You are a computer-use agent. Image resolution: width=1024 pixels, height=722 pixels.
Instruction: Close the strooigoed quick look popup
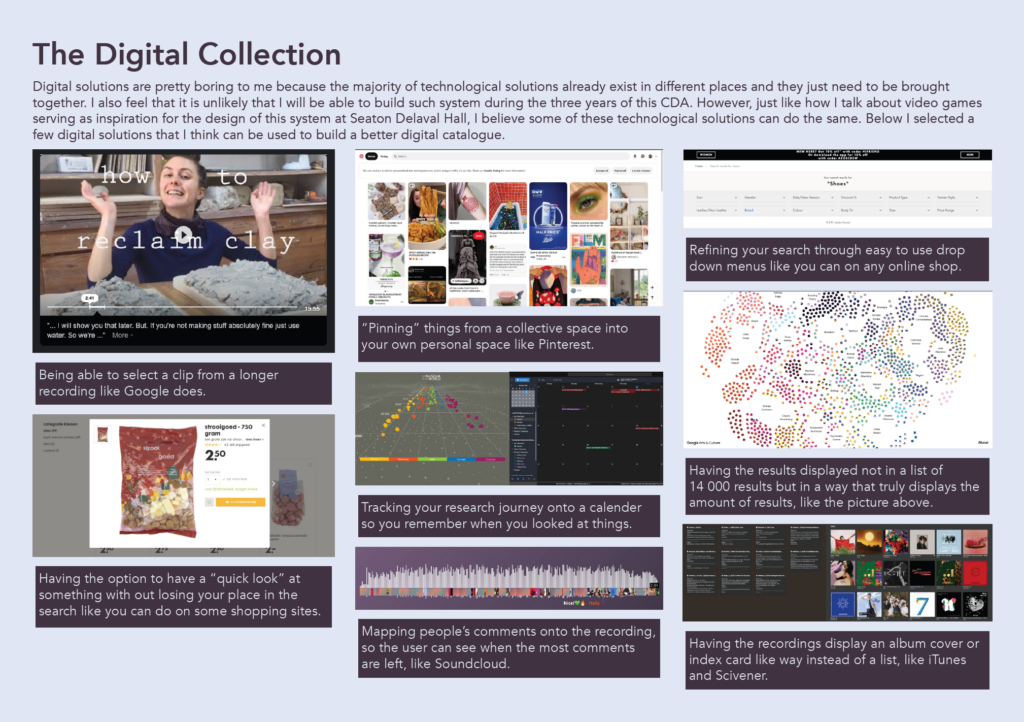click(263, 425)
